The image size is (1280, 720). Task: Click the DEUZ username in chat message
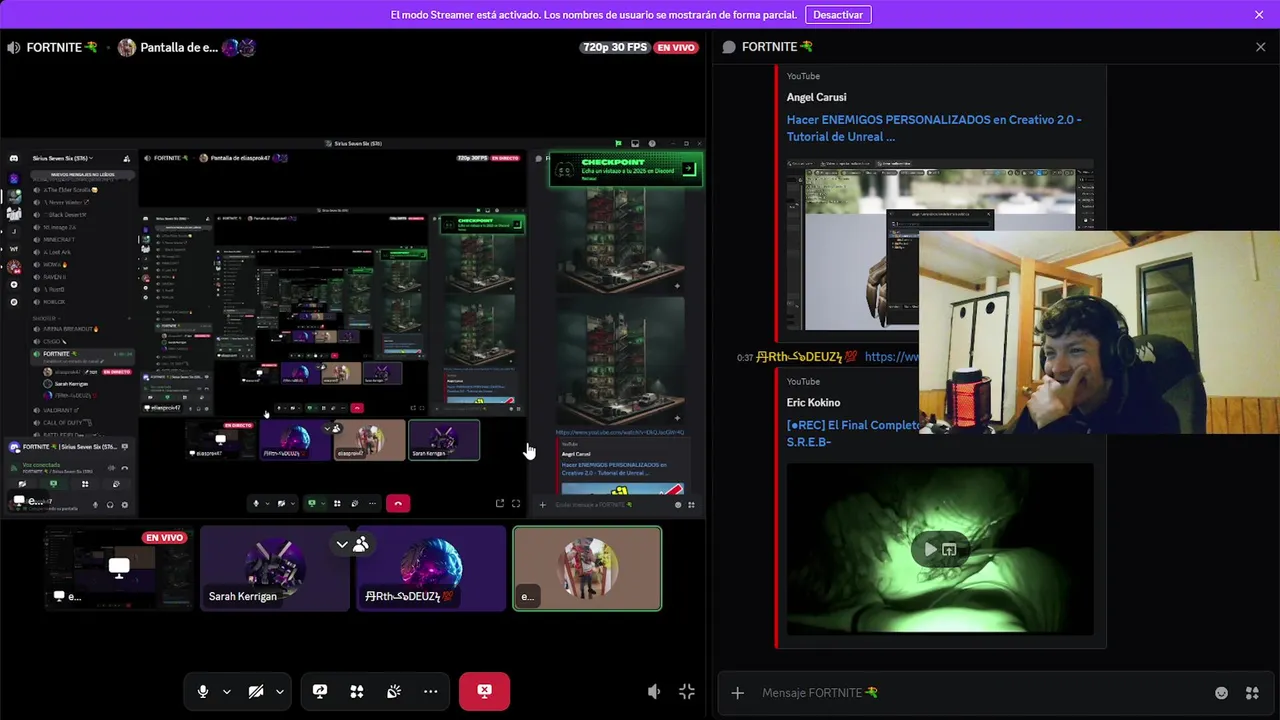click(x=798, y=357)
